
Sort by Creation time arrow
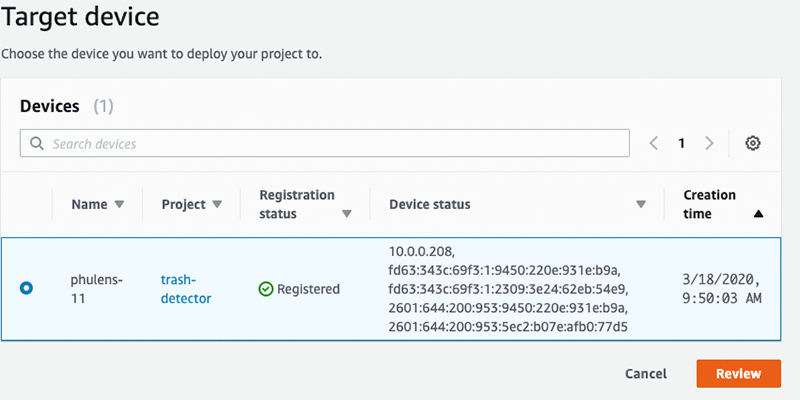click(758, 214)
